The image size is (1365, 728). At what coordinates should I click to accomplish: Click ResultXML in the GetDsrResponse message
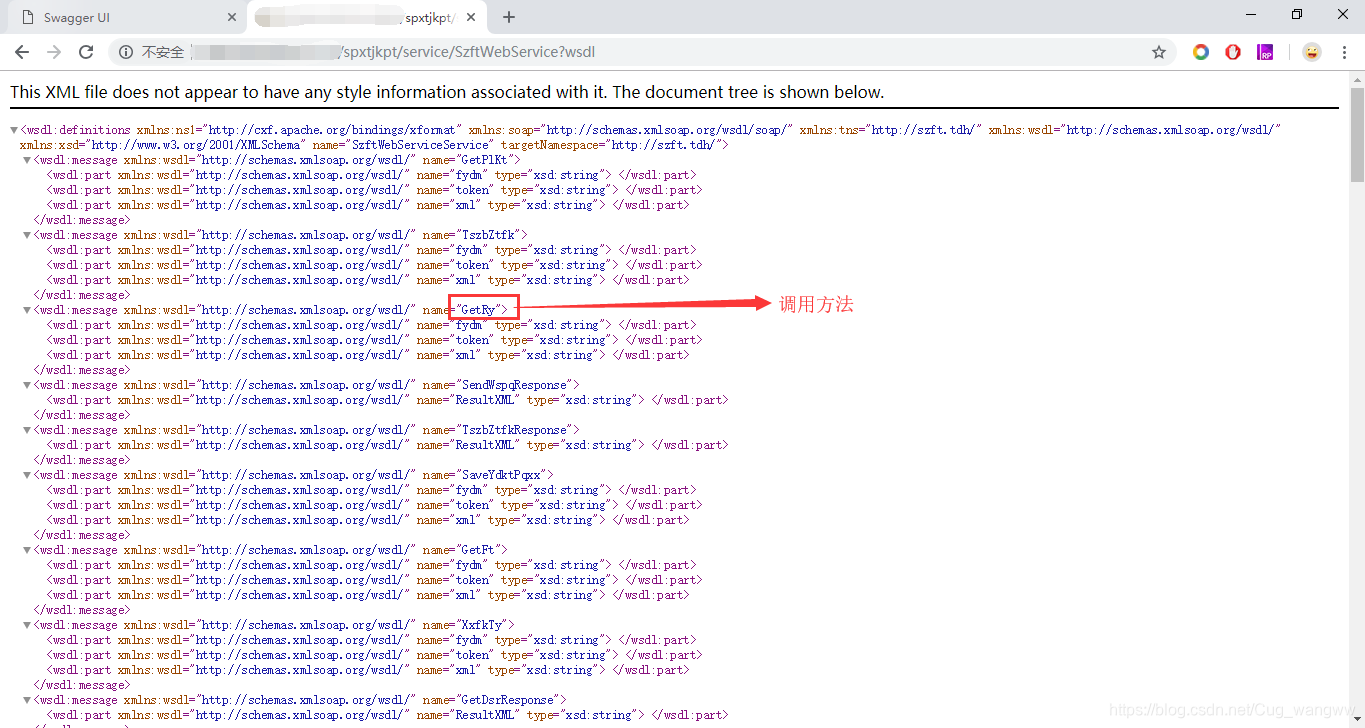pyautogui.click(x=487, y=715)
